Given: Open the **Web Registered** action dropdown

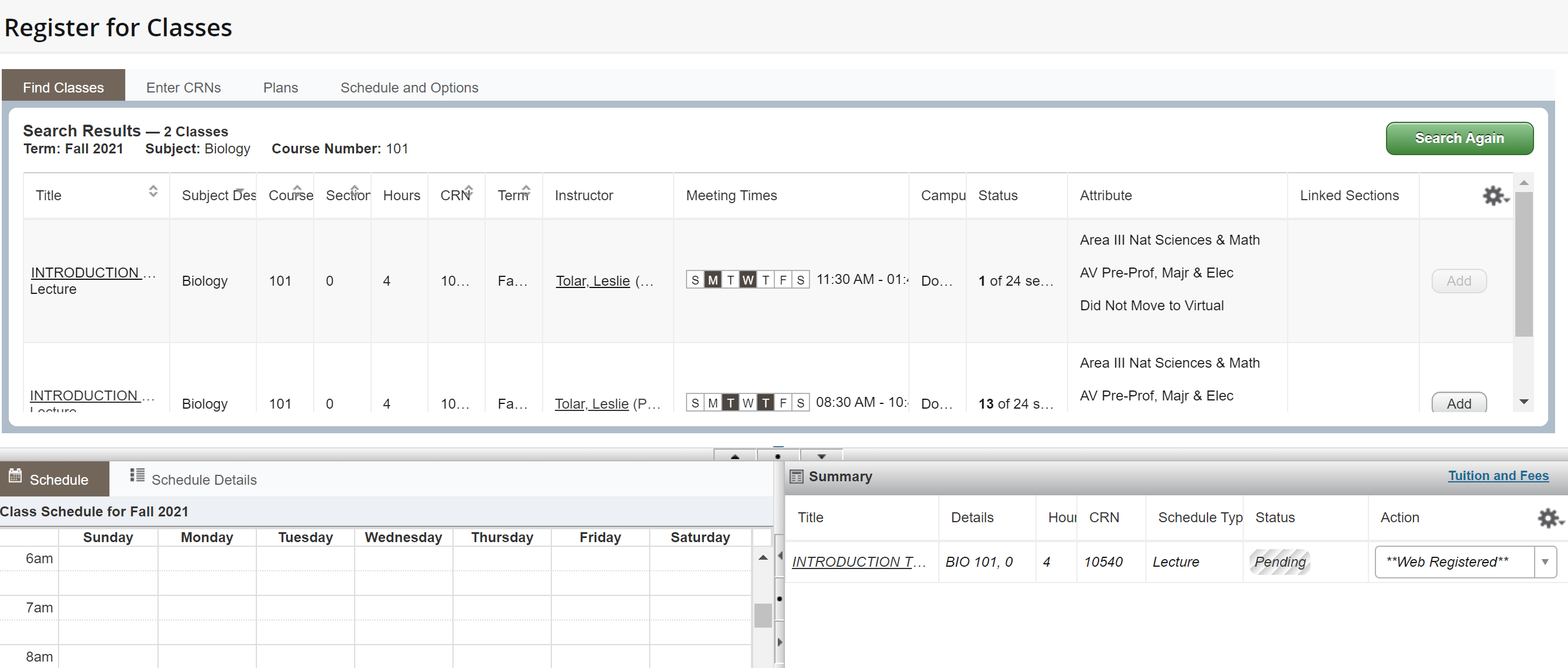Looking at the screenshot, I should pyautogui.click(x=1465, y=562).
